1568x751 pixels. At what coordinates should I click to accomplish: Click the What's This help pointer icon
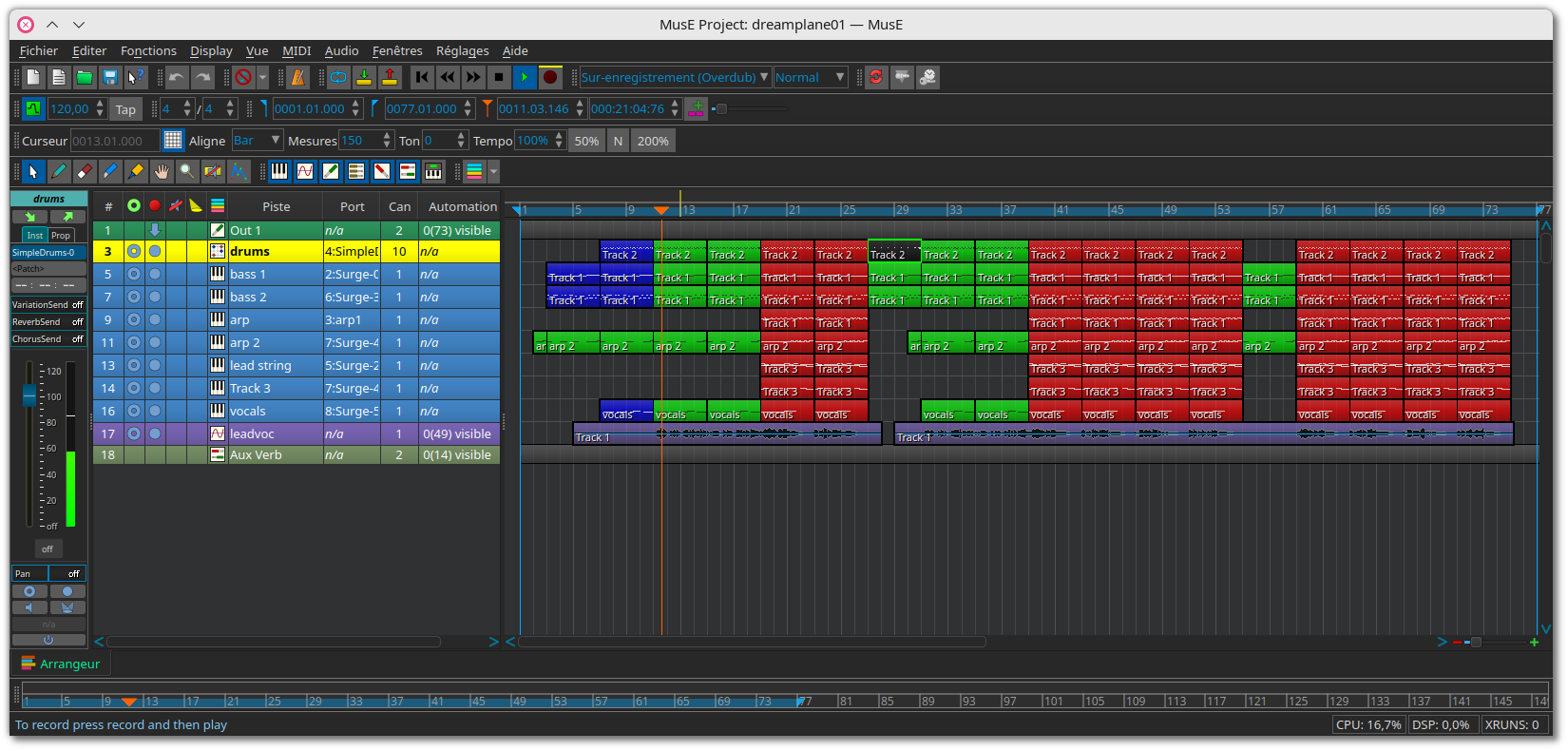[136, 77]
